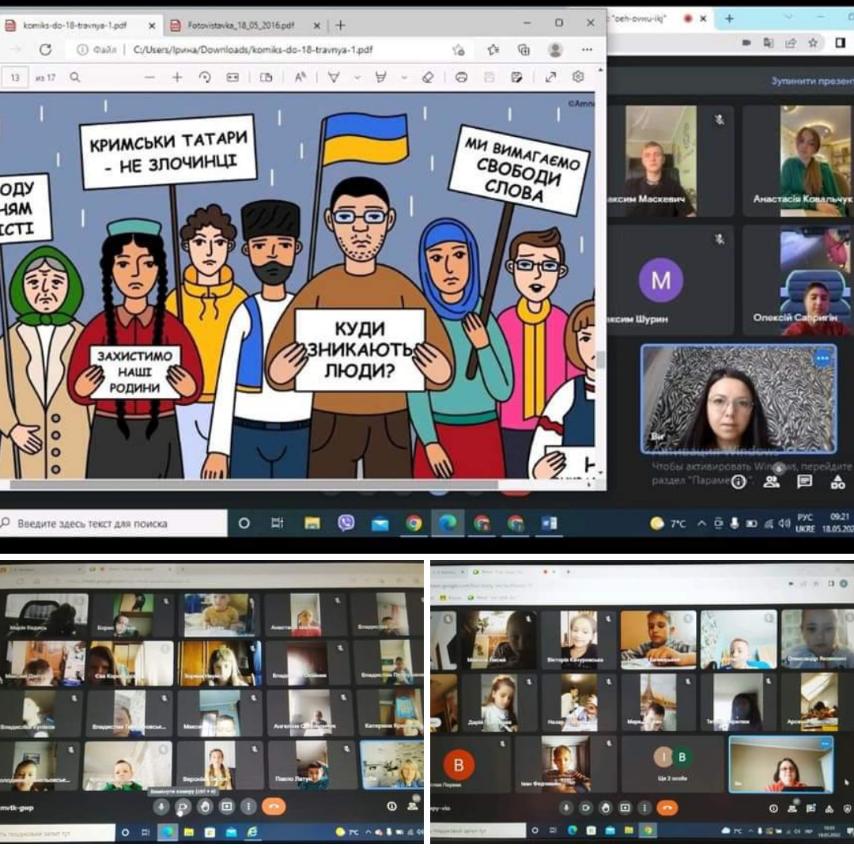This screenshot has width=854, height=848.
Task: Raise hand in bottom-left Meet call
Action: pos(205,807)
